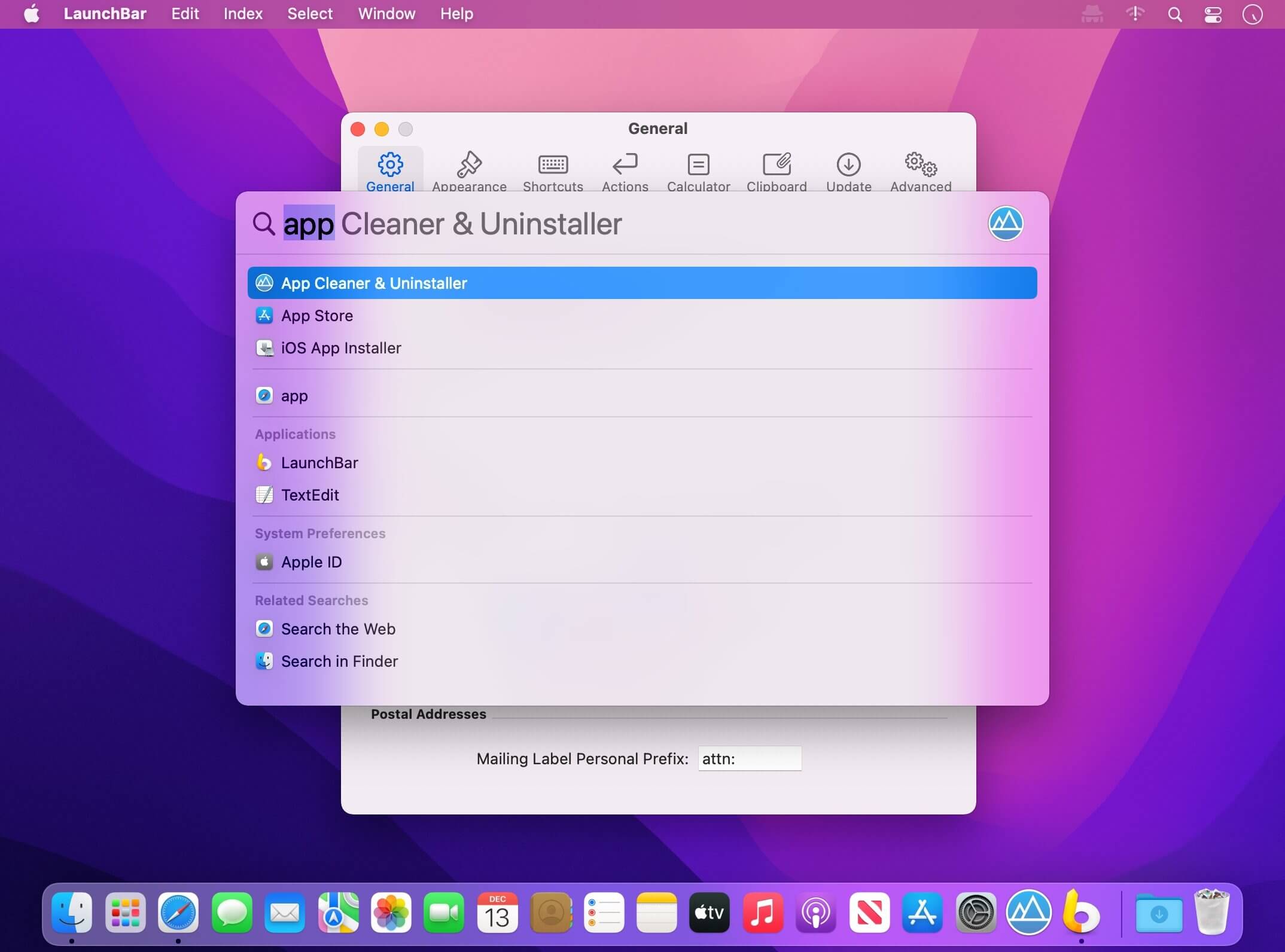Image resolution: width=1285 pixels, height=952 pixels.
Task: Launch Reminders from the Dock
Action: tap(604, 913)
